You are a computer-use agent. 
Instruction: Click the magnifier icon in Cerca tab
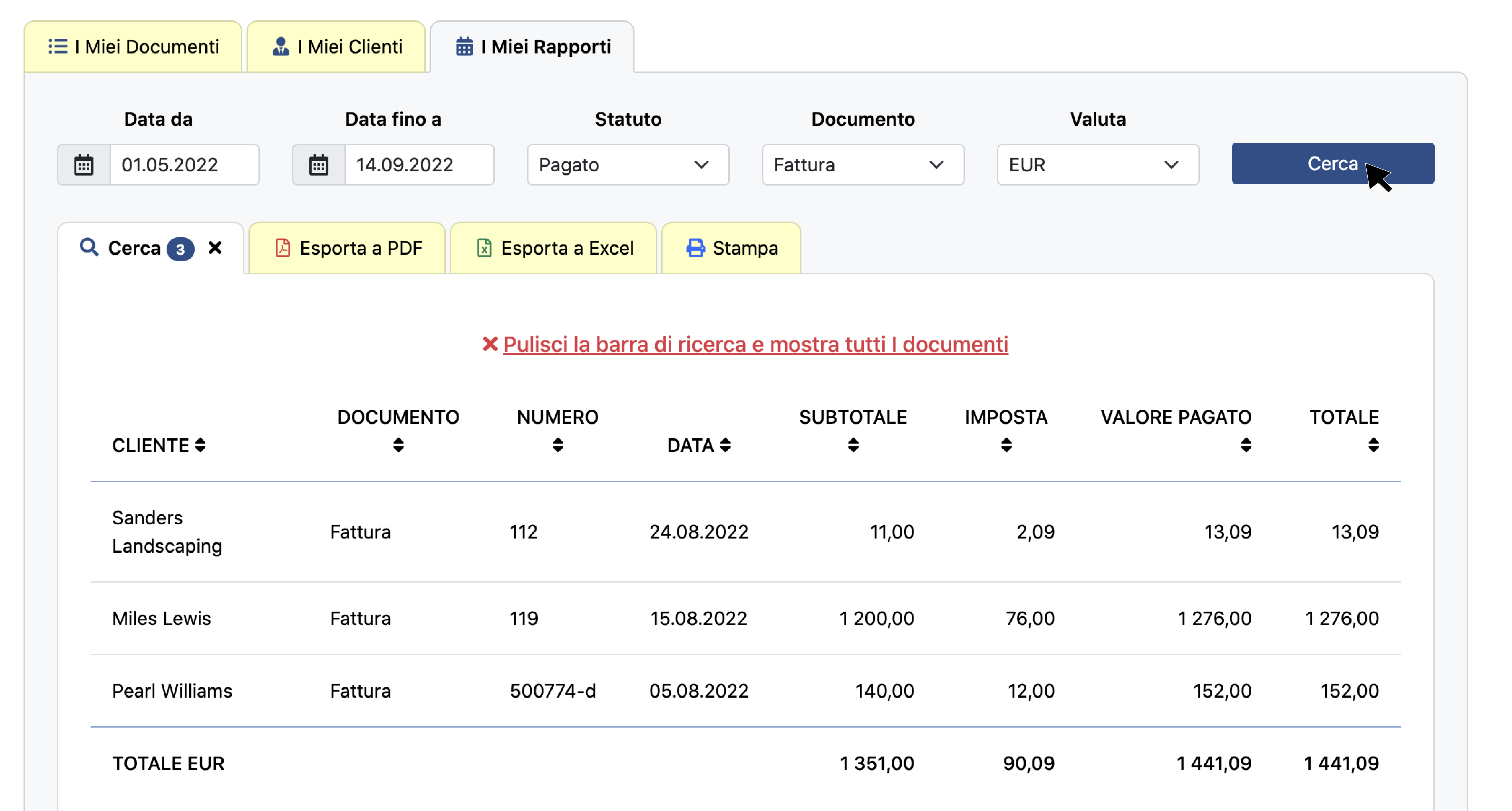[x=89, y=247]
